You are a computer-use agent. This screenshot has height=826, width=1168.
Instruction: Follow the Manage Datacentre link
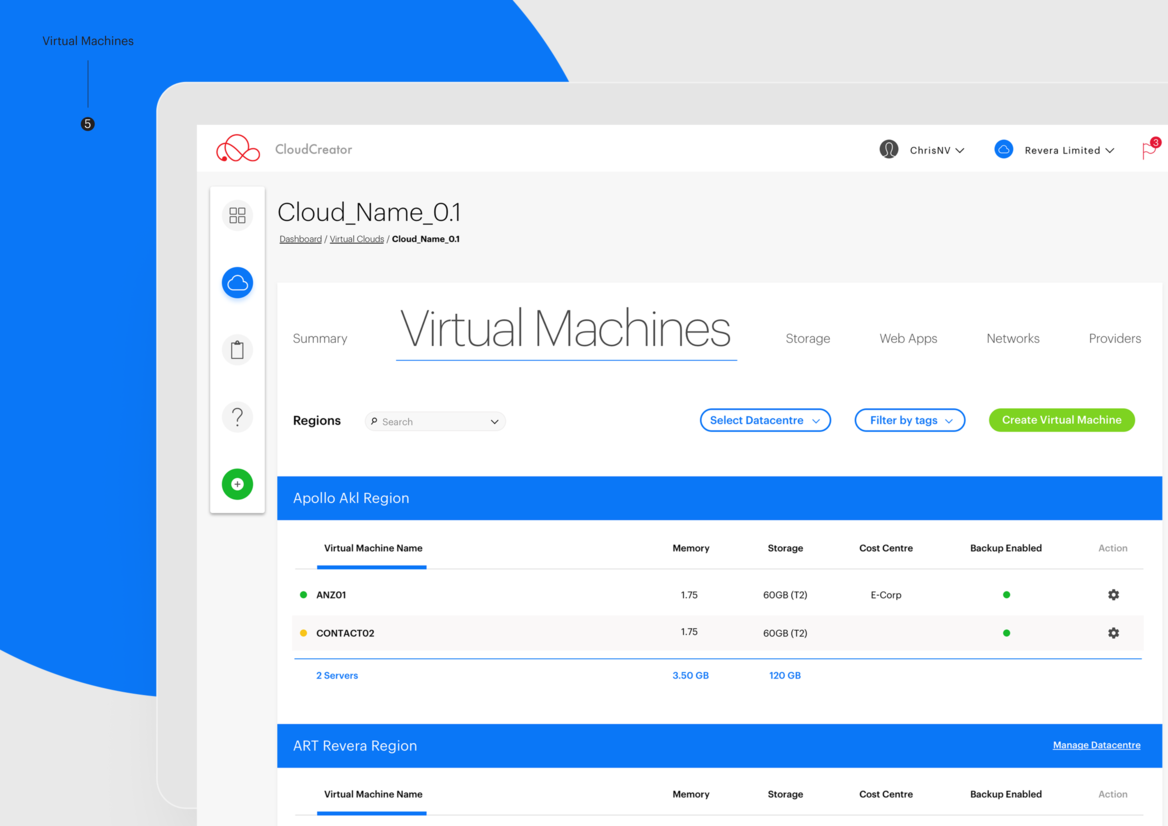coord(1096,745)
